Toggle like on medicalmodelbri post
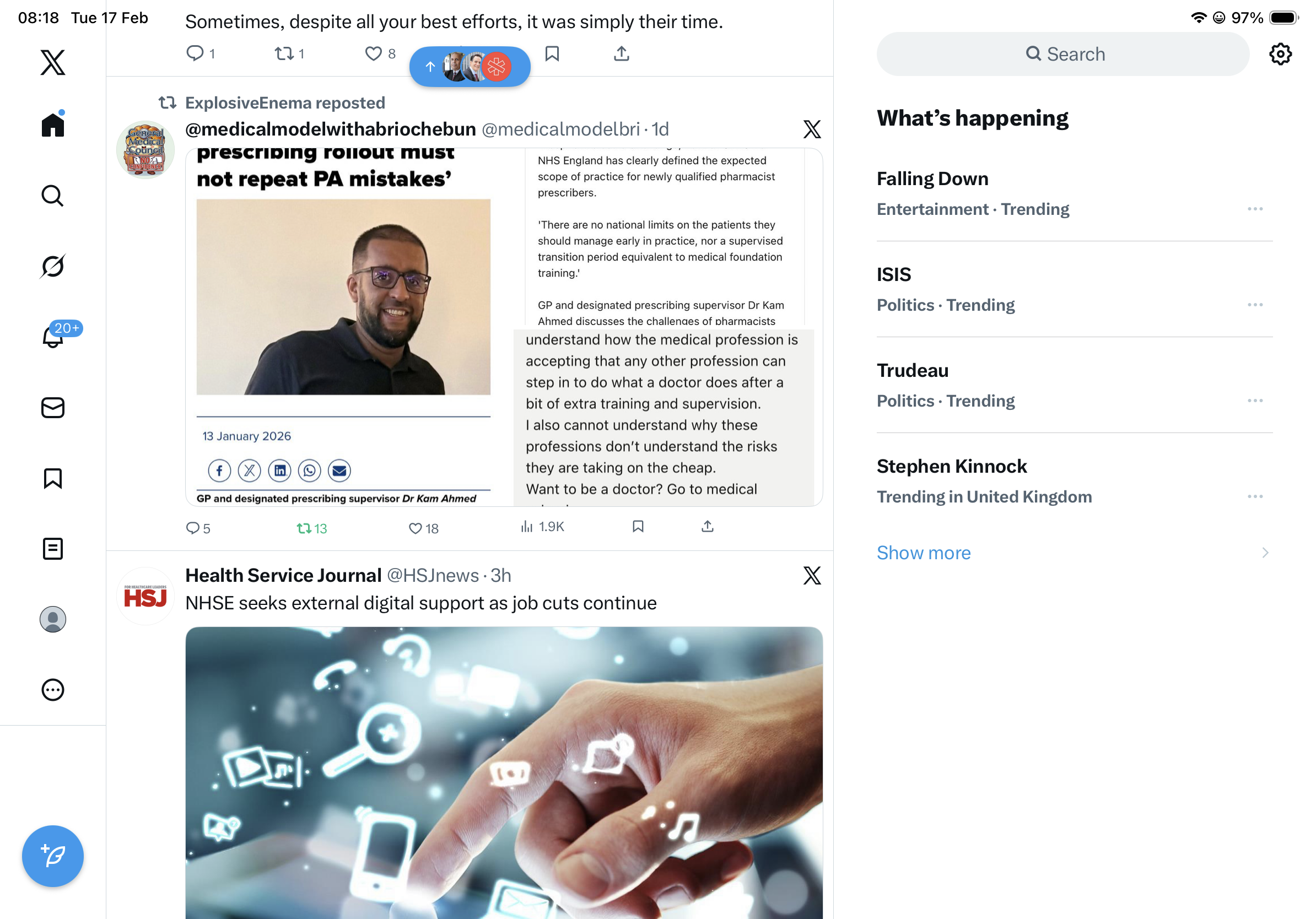 tap(423, 528)
